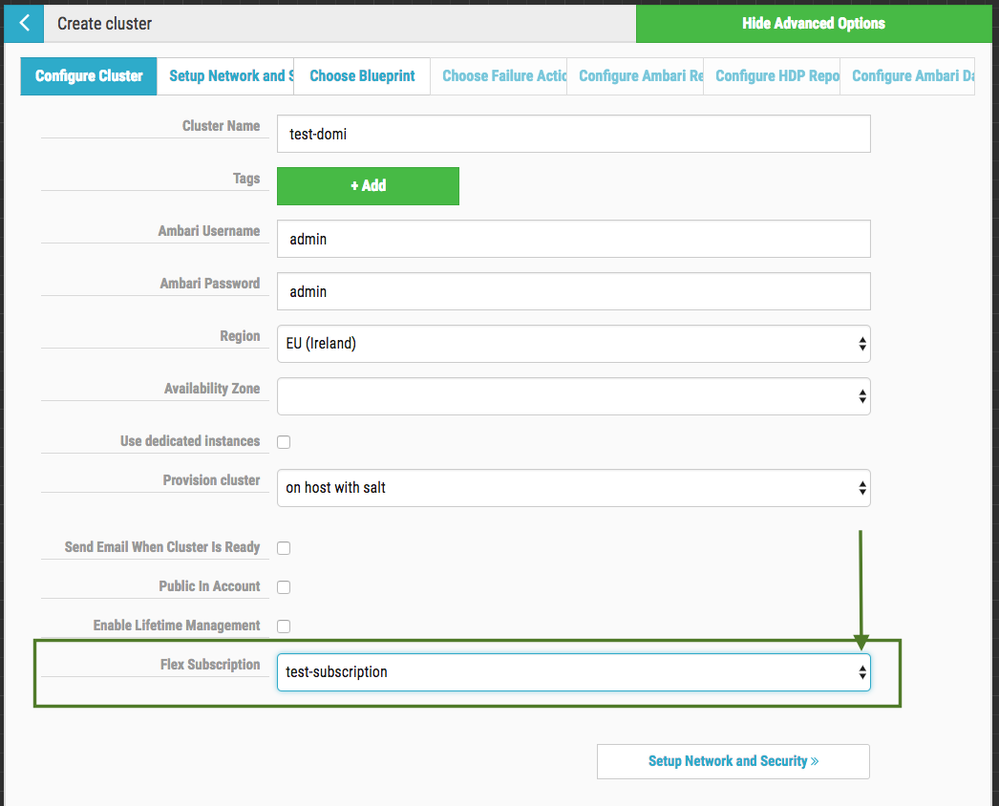The image size is (999, 806).
Task: Click Hide Advanced Options button
Action: (813, 23)
